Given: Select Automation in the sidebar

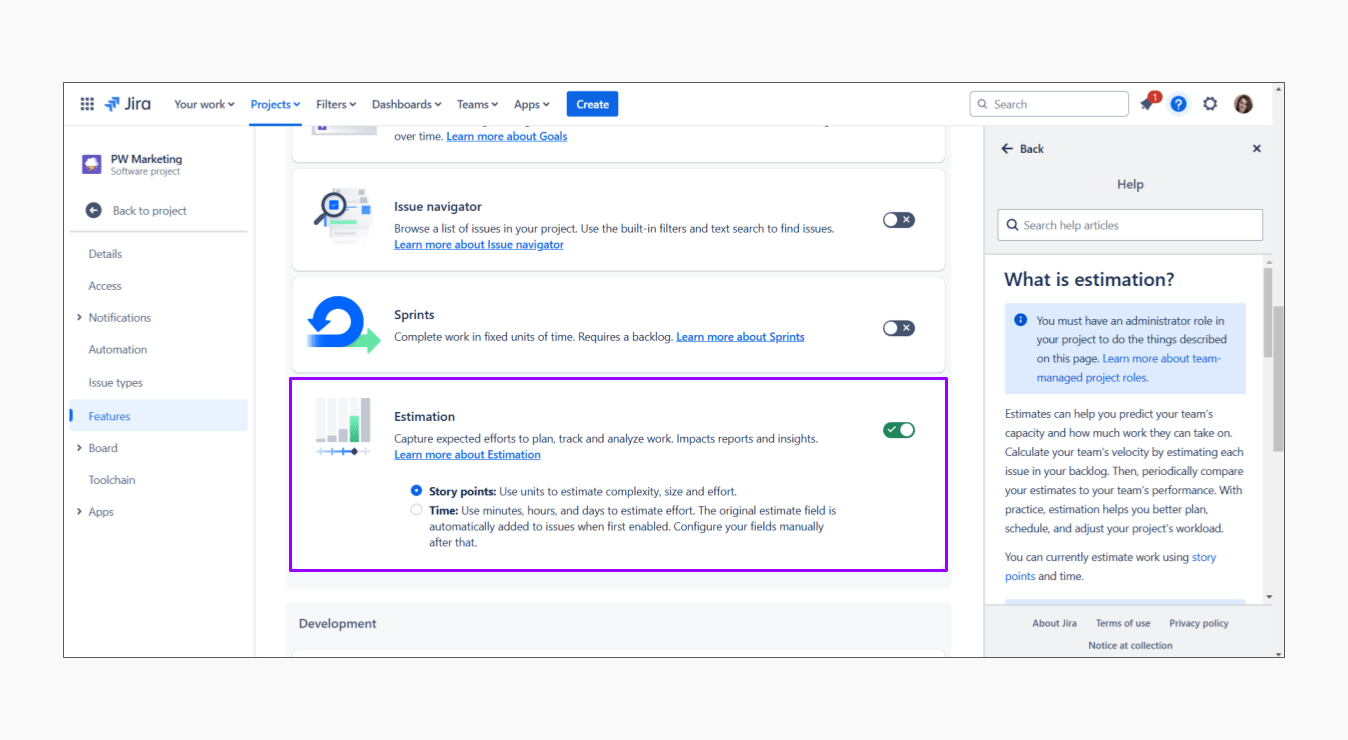Looking at the screenshot, I should (117, 350).
